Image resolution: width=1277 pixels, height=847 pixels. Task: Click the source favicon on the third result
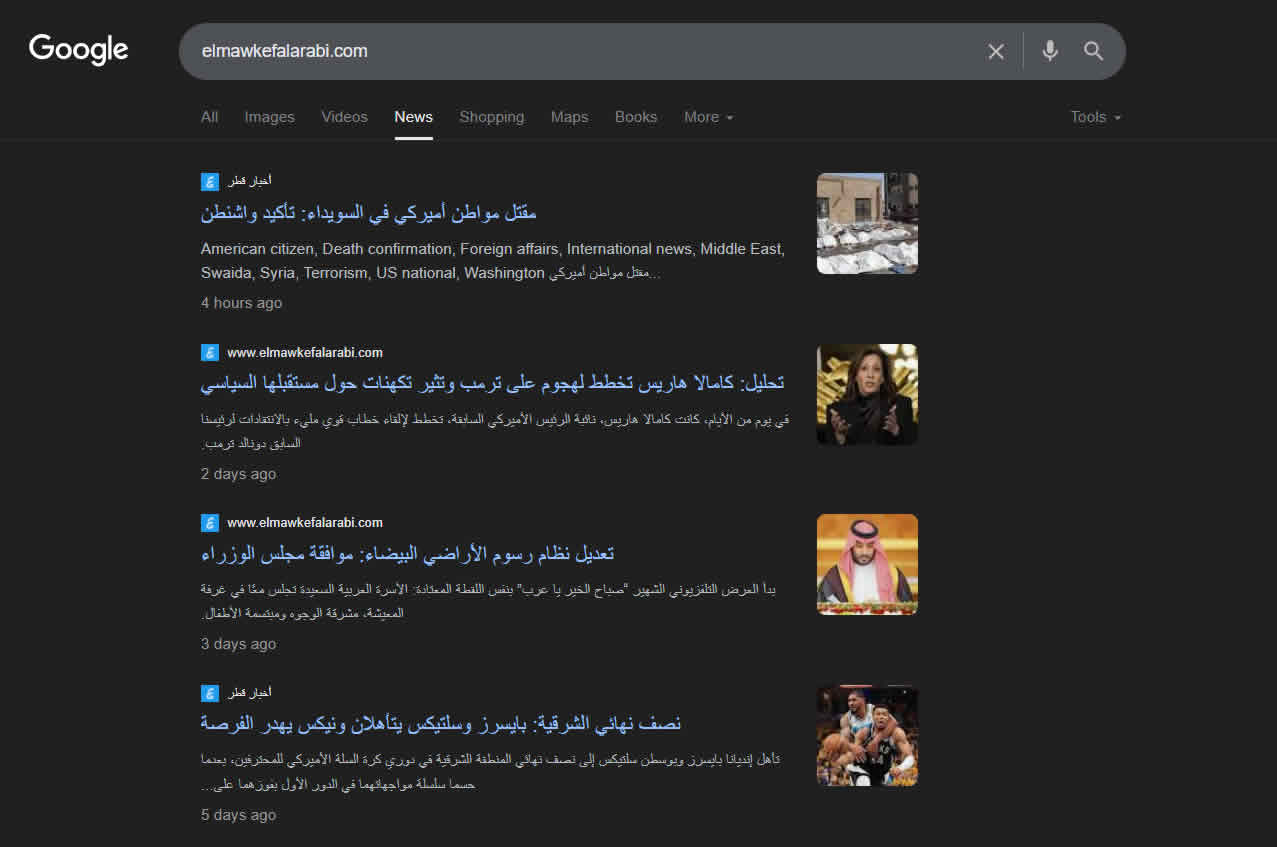(x=209, y=522)
